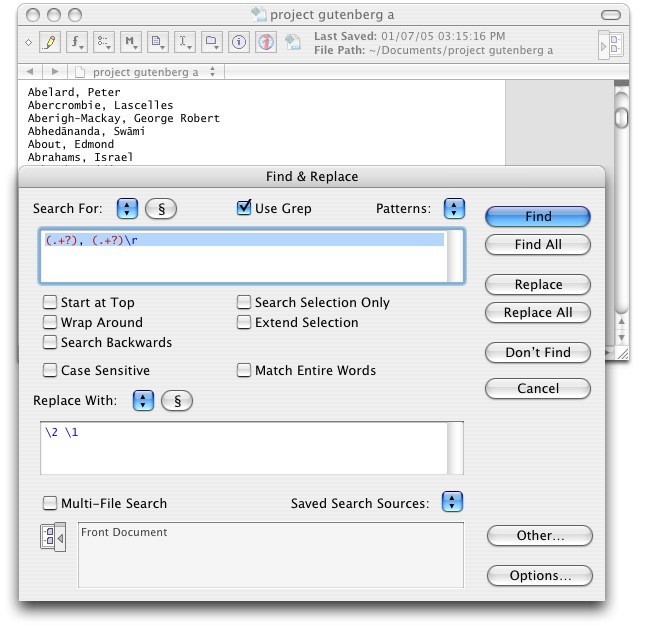
Task: Click the line 'Aberigh-Mackay, George Robert'
Action: 124,118
